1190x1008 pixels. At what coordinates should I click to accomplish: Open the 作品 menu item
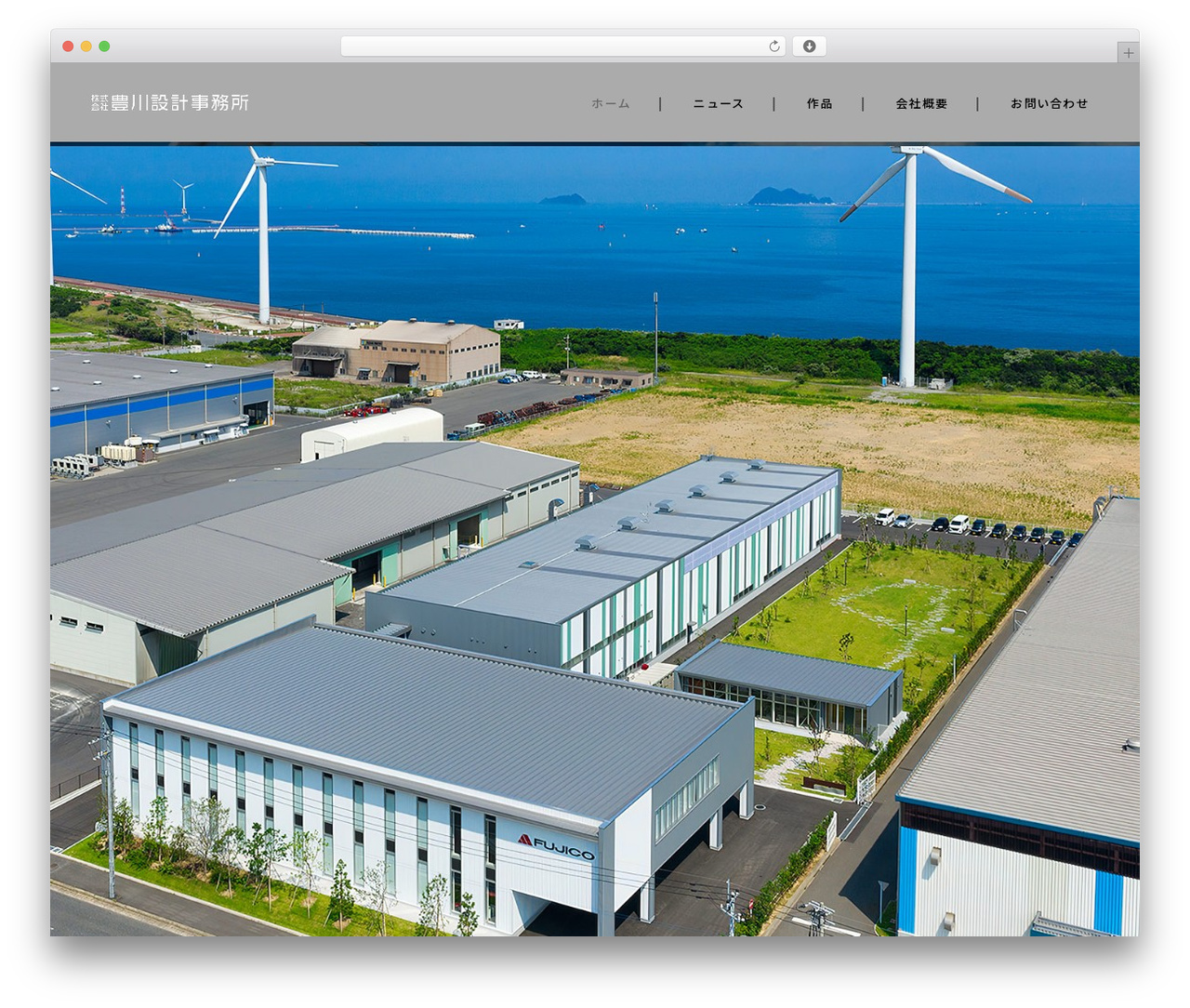pyautogui.click(x=819, y=104)
